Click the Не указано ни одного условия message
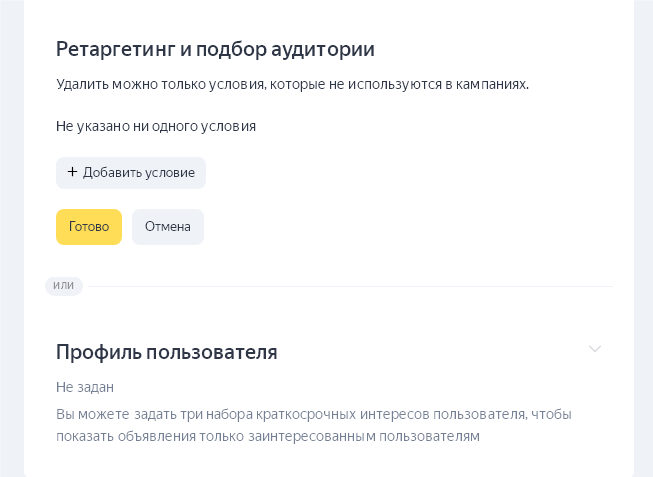The height and width of the screenshot is (477, 653). click(156, 126)
